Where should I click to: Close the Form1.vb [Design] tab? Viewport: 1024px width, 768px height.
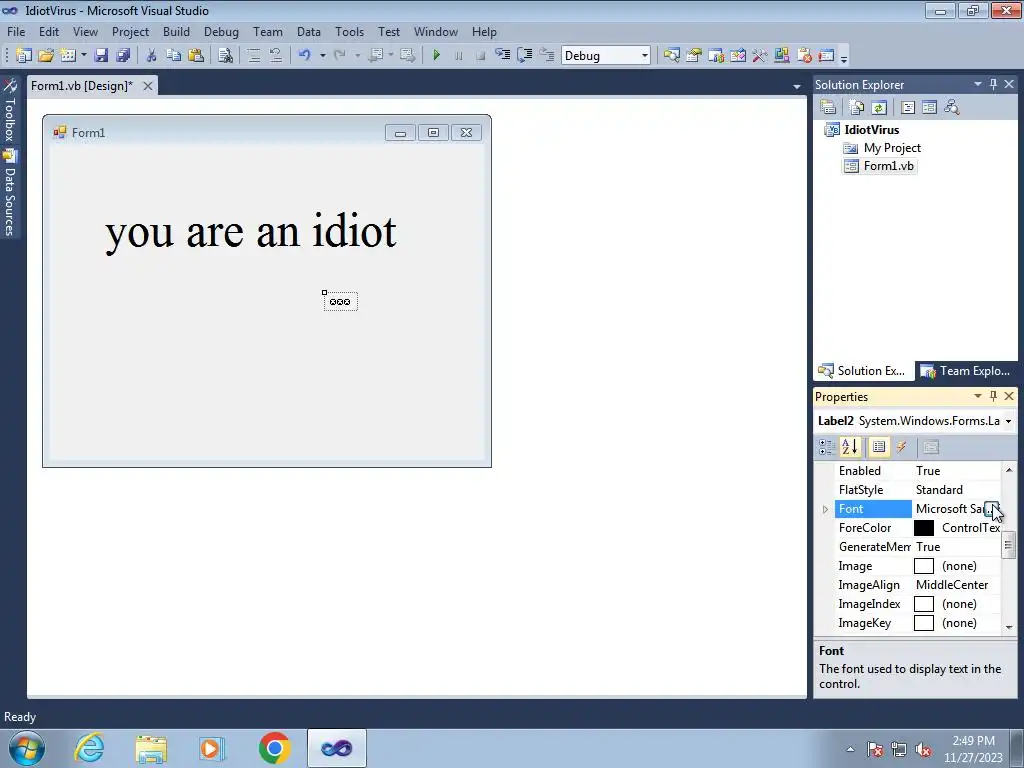148,86
